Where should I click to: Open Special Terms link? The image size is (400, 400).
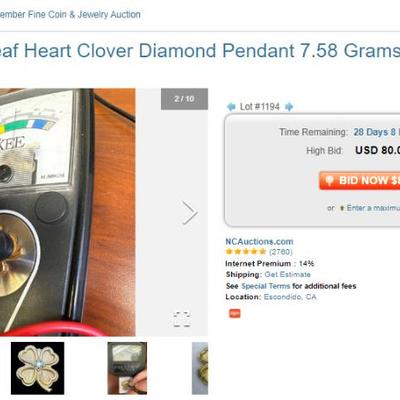click(x=266, y=286)
